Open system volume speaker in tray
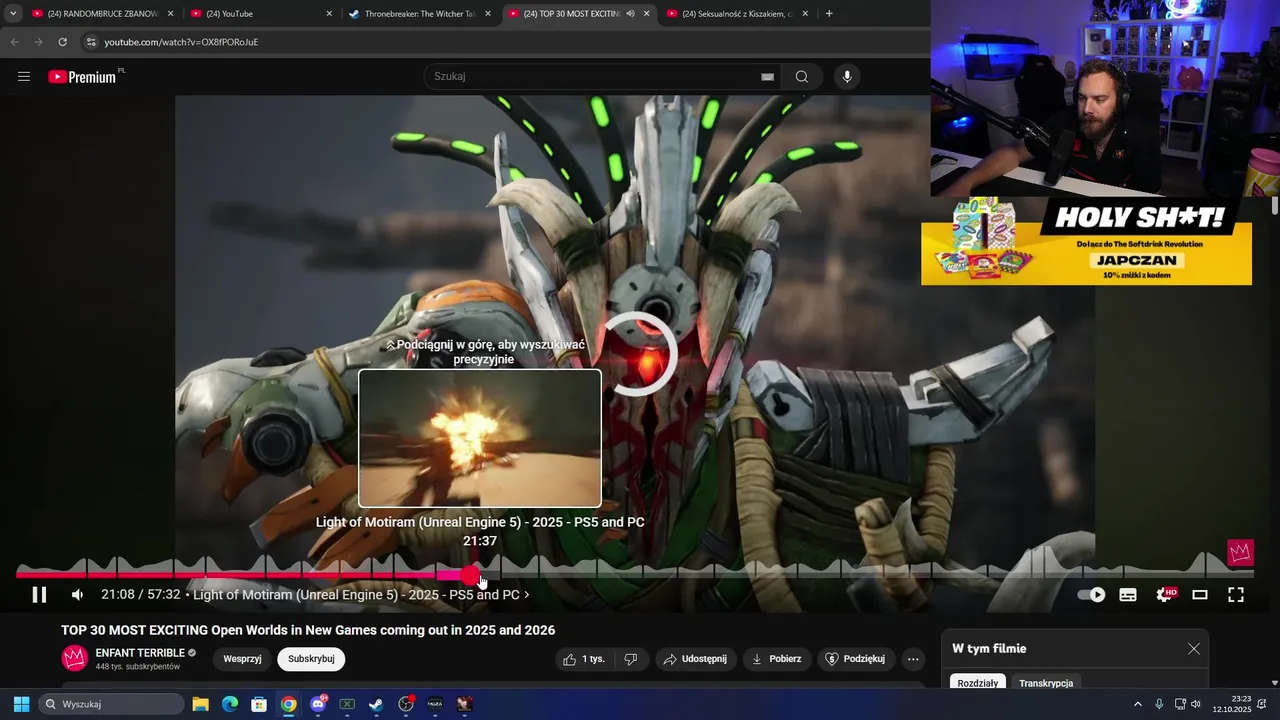The width and height of the screenshot is (1280, 720). click(x=1195, y=704)
